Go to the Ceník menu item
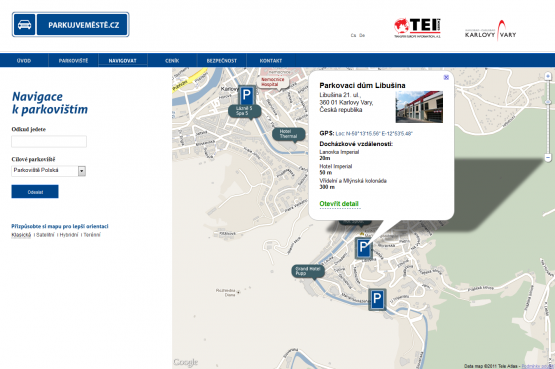This screenshot has width=555, height=369. pyautogui.click(x=172, y=60)
